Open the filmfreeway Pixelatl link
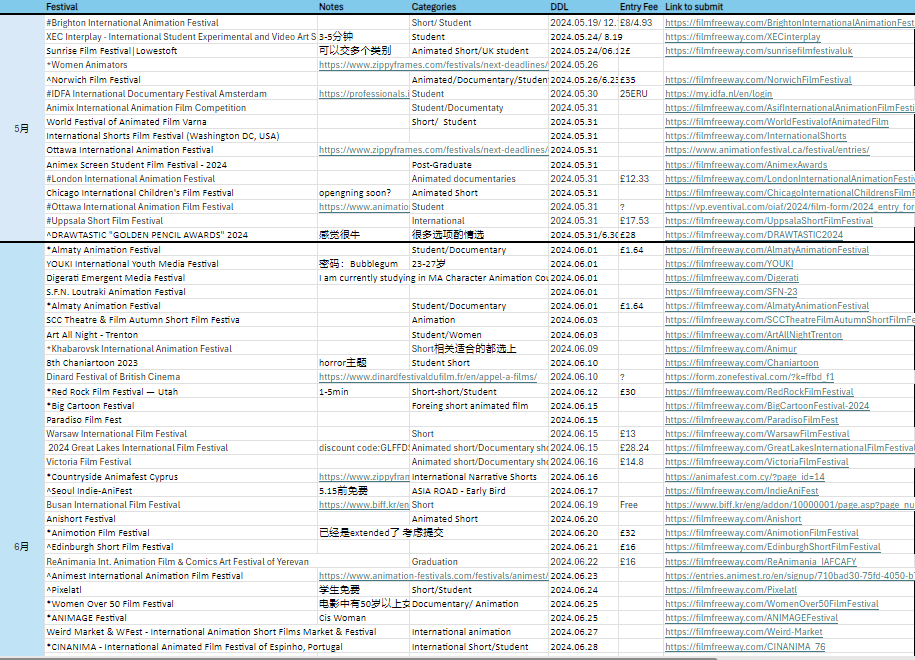The height and width of the screenshot is (660, 915). coord(731,590)
